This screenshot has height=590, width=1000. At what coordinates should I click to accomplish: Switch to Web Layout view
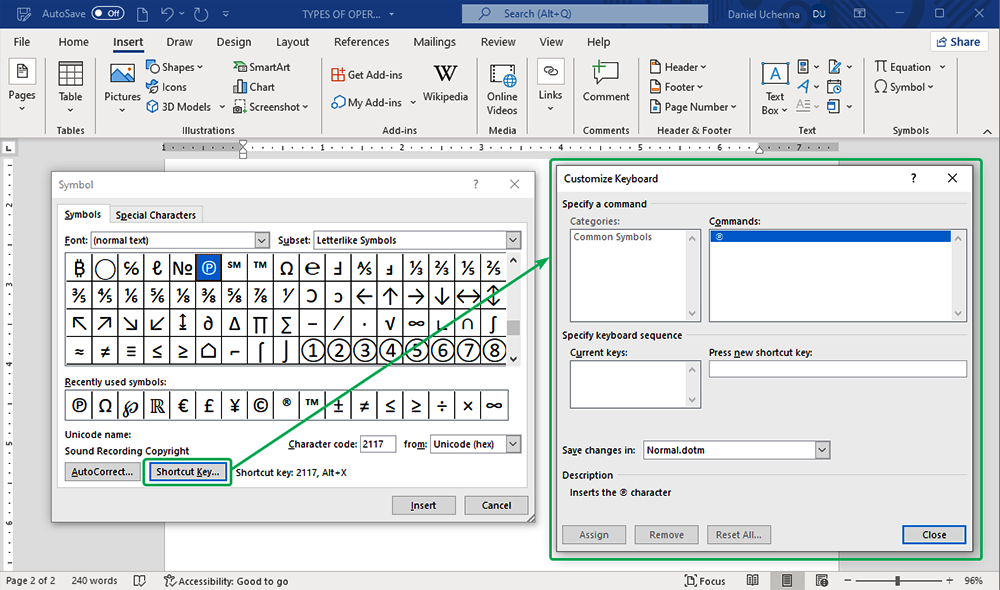[x=820, y=580]
